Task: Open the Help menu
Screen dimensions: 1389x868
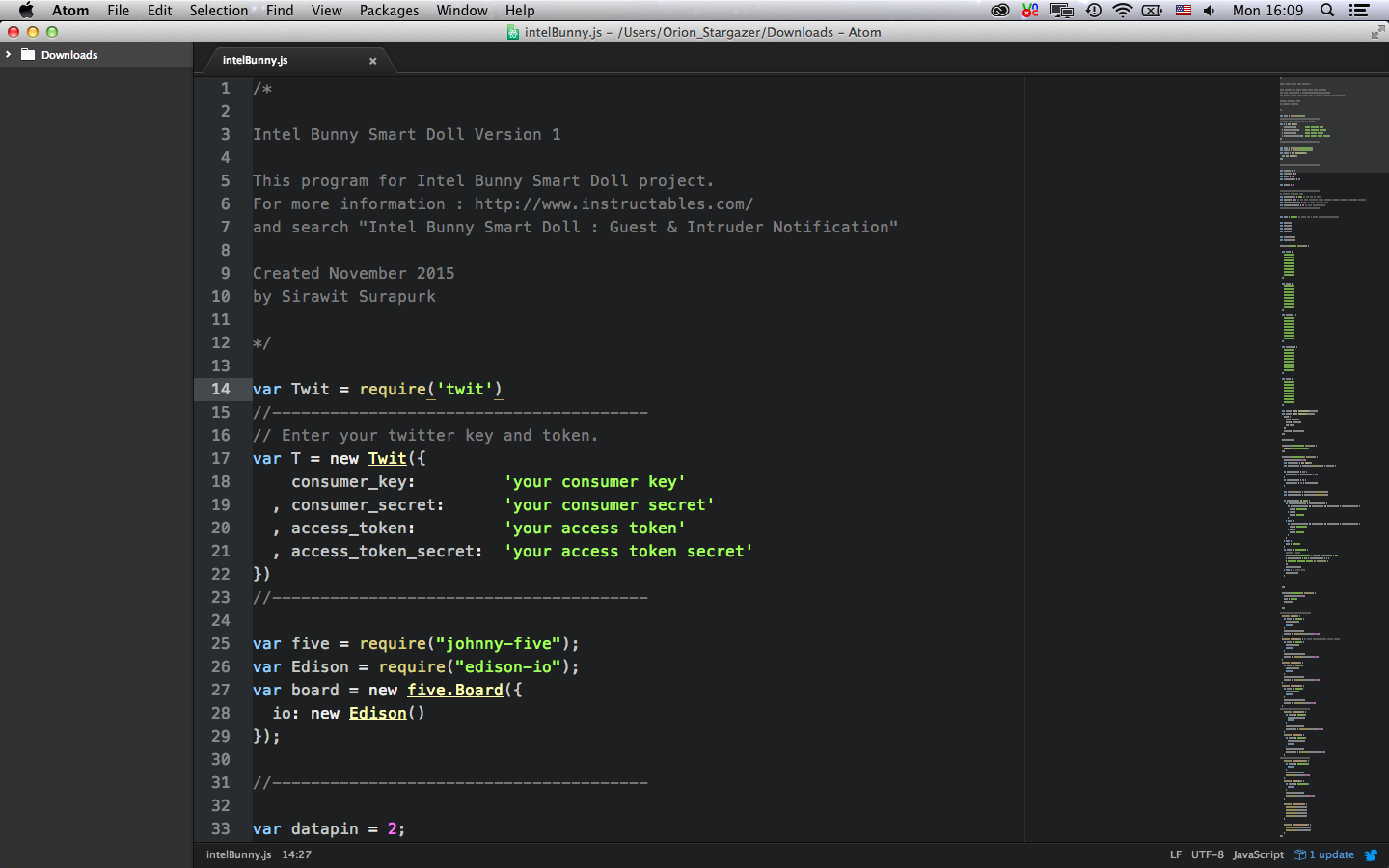Action: coord(520,11)
